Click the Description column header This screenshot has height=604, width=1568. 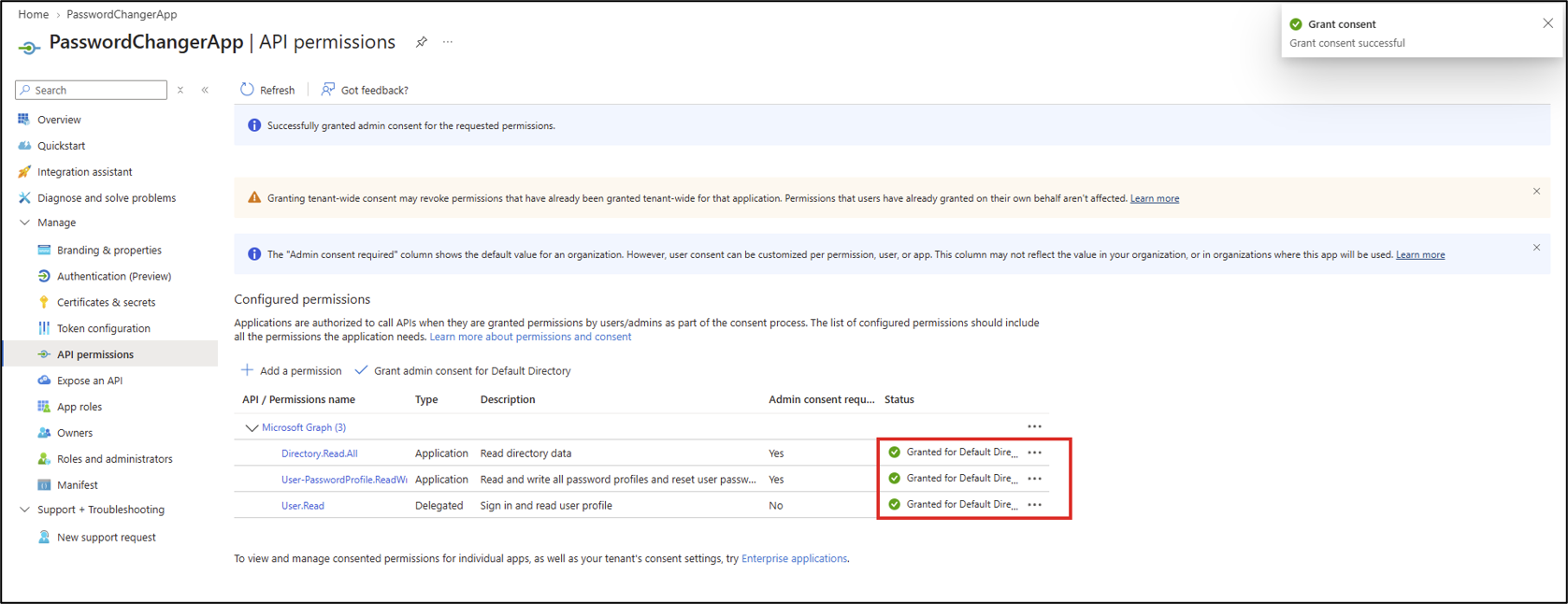pyautogui.click(x=508, y=399)
